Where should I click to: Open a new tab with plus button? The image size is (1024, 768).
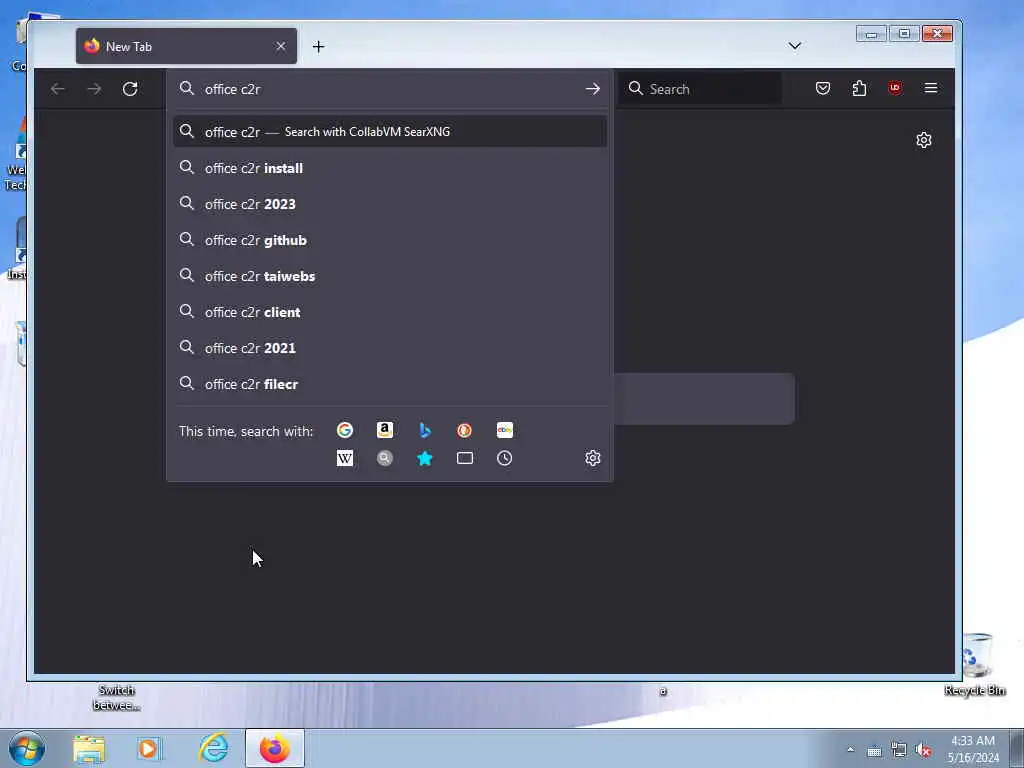(318, 46)
